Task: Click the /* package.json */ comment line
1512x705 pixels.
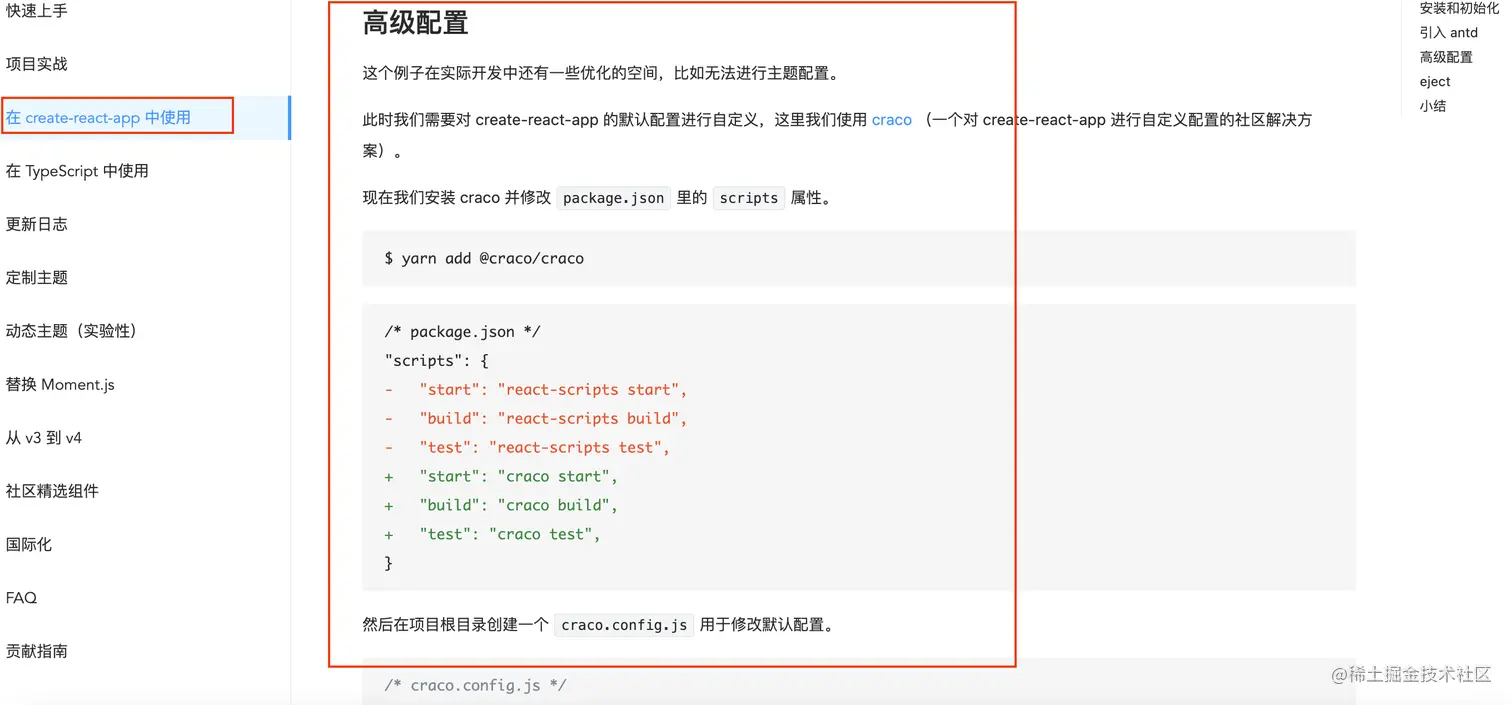Action: pos(462,332)
